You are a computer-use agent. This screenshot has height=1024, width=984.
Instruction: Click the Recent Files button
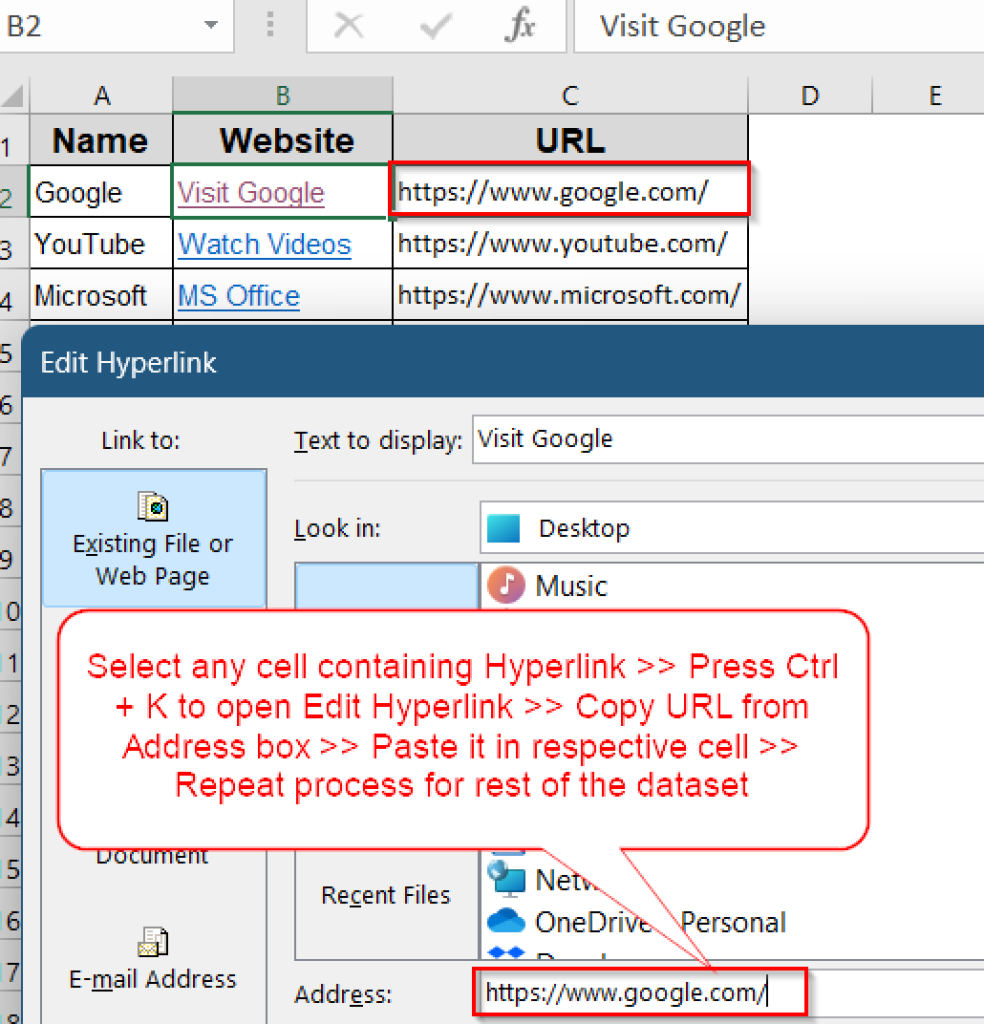click(385, 895)
